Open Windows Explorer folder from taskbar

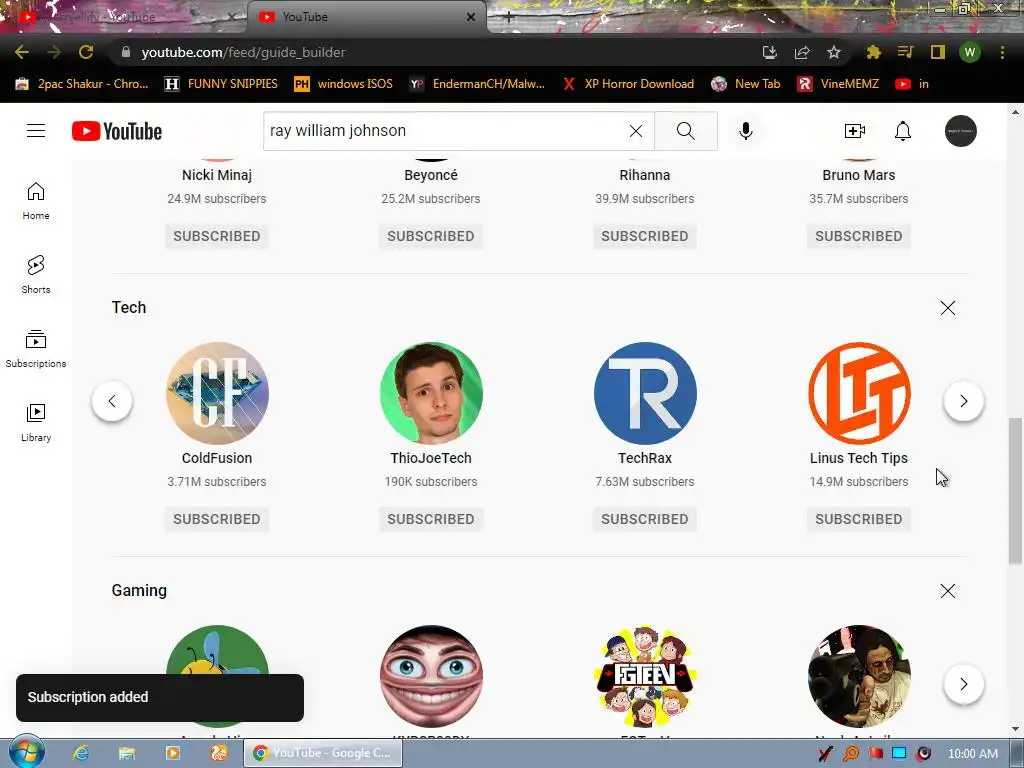(x=127, y=753)
